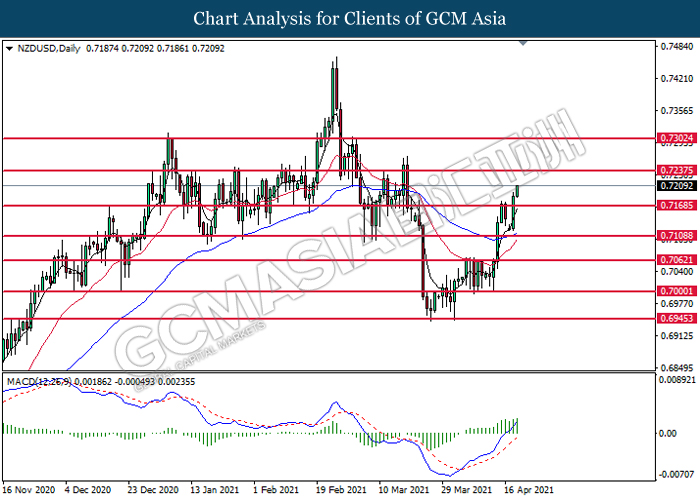Click the 0.74210 price axis value
Screen dimensions: 700x500
677,79
